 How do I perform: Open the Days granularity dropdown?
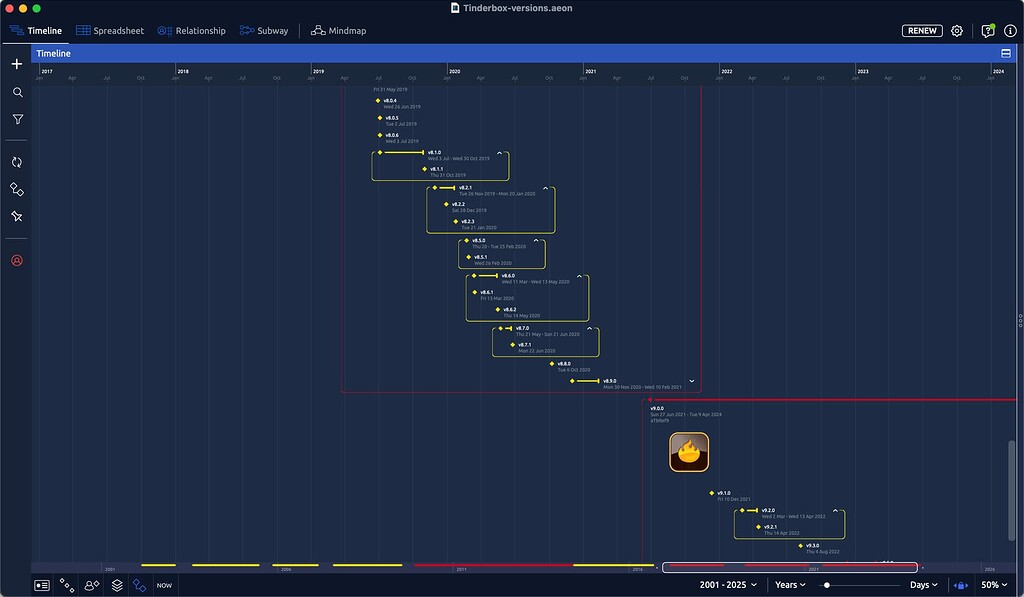coord(920,584)
